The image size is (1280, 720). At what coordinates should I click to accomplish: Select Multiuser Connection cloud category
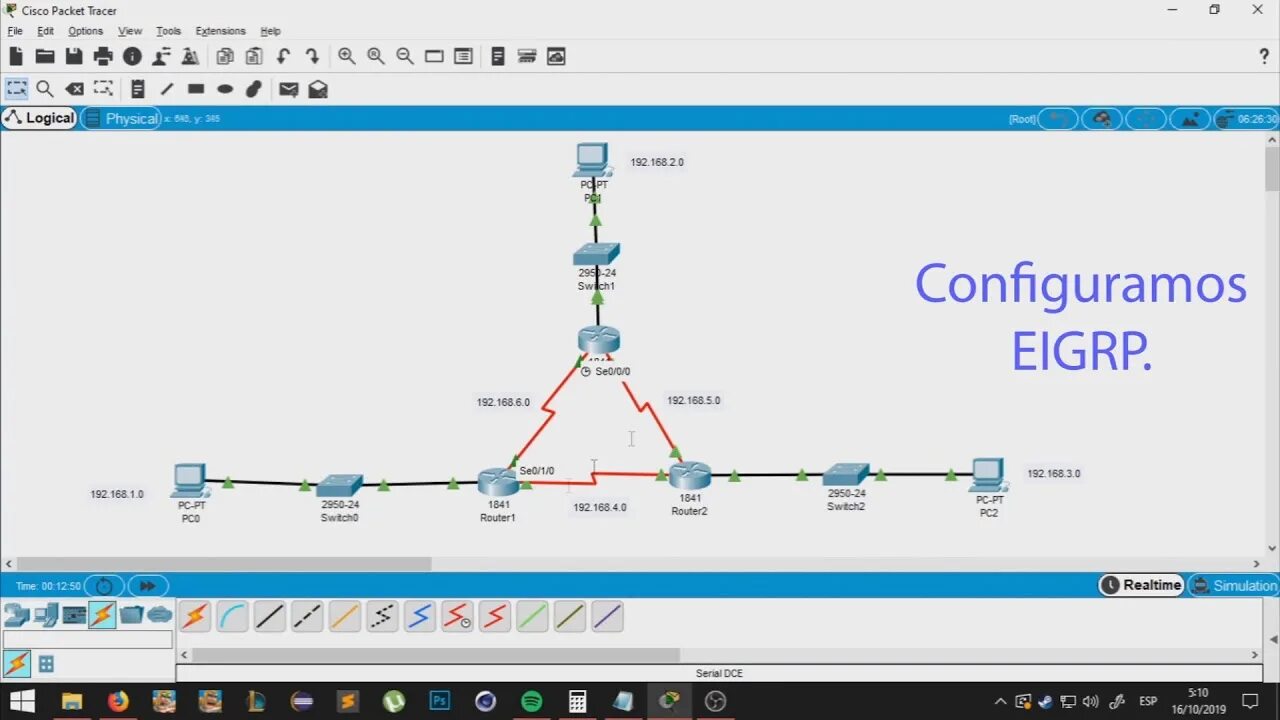coord(160,615)
